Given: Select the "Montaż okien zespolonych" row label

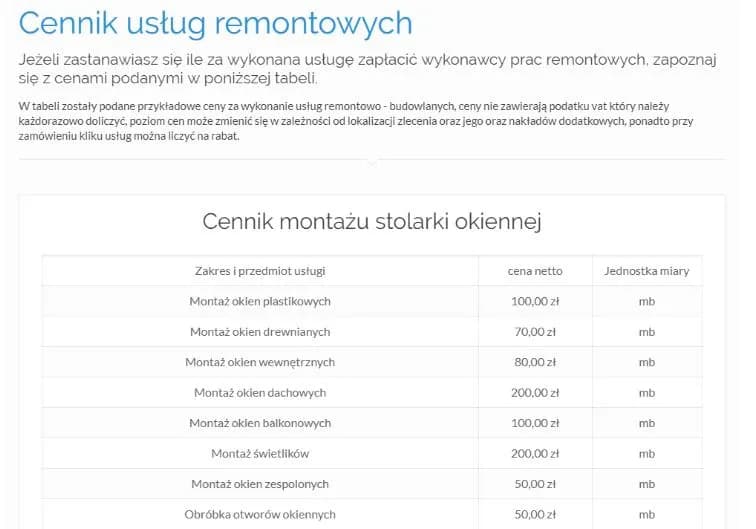Looking at the screenshot, I should tap(260, 484).
